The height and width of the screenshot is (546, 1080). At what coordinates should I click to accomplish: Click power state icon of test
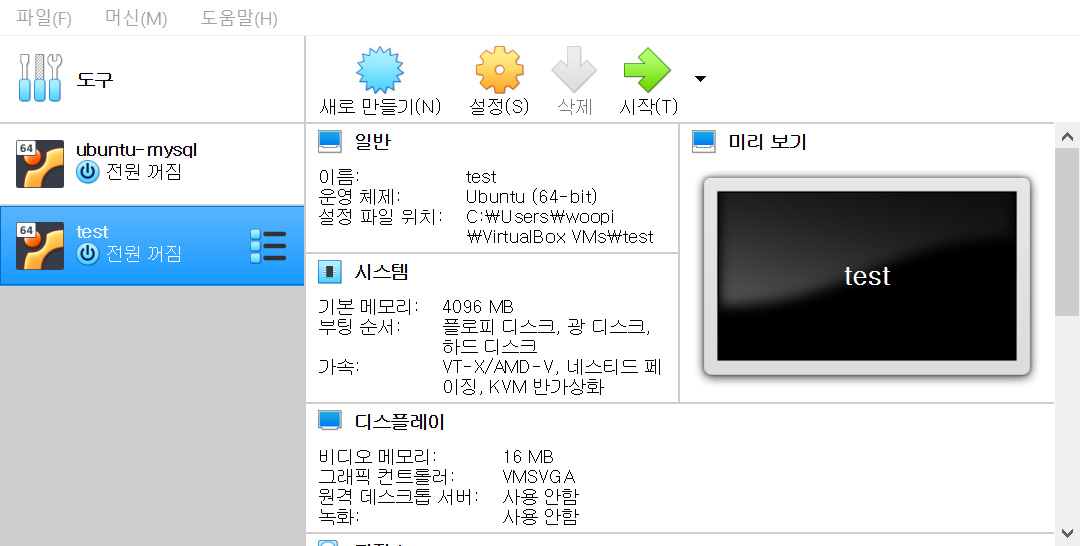click(x=87, y=253)
